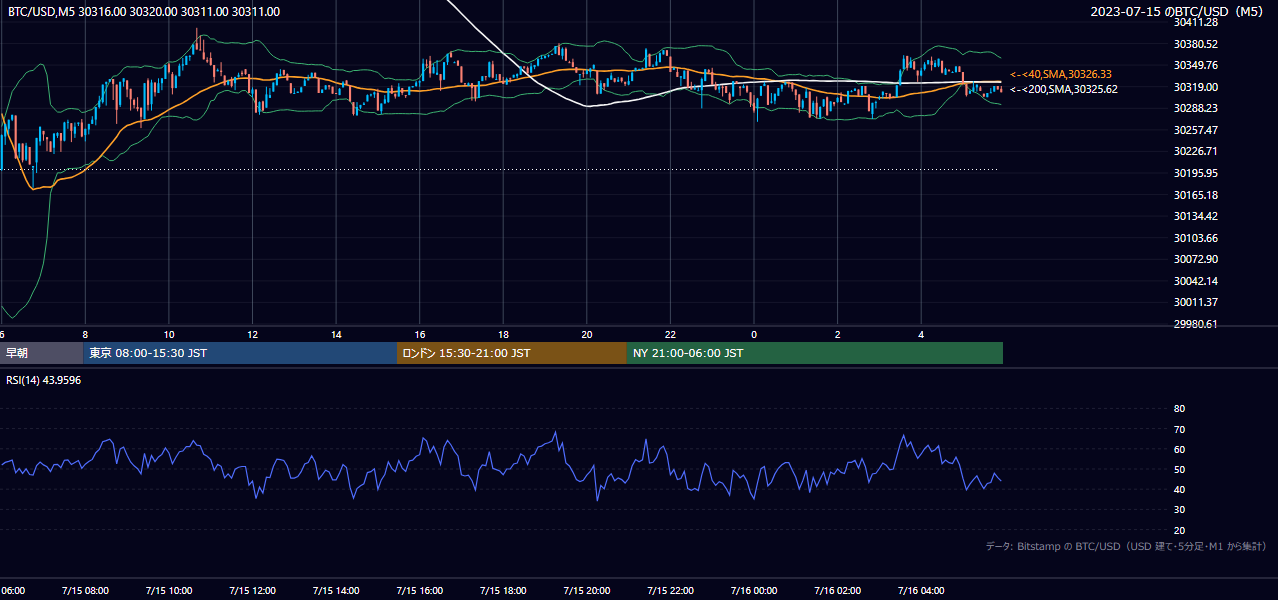Click the RSI axis level 30

(x=1179, y=510)
